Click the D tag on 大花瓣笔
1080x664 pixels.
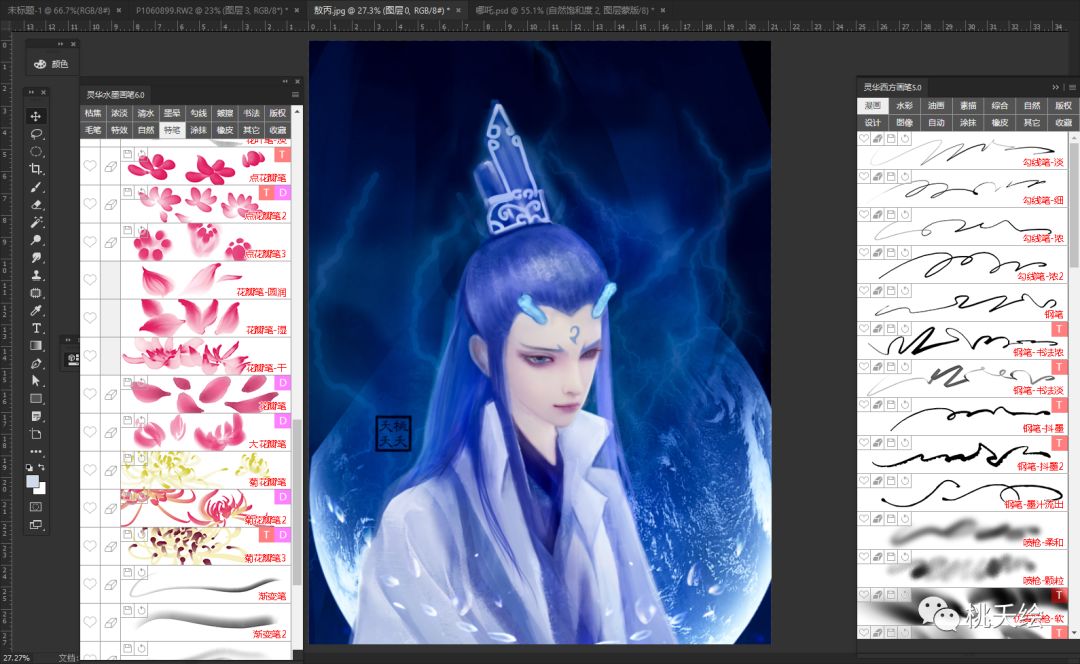click(x=282, y=420)
